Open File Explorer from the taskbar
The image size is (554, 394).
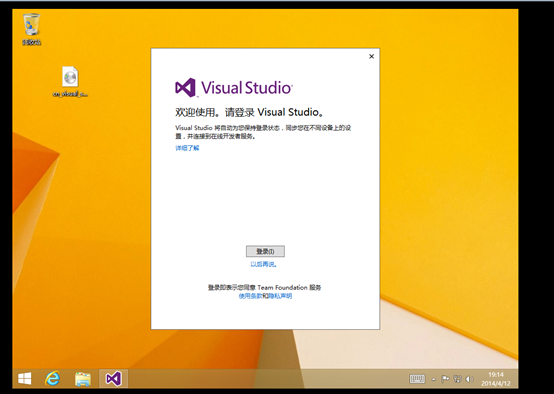pos(83,379)
